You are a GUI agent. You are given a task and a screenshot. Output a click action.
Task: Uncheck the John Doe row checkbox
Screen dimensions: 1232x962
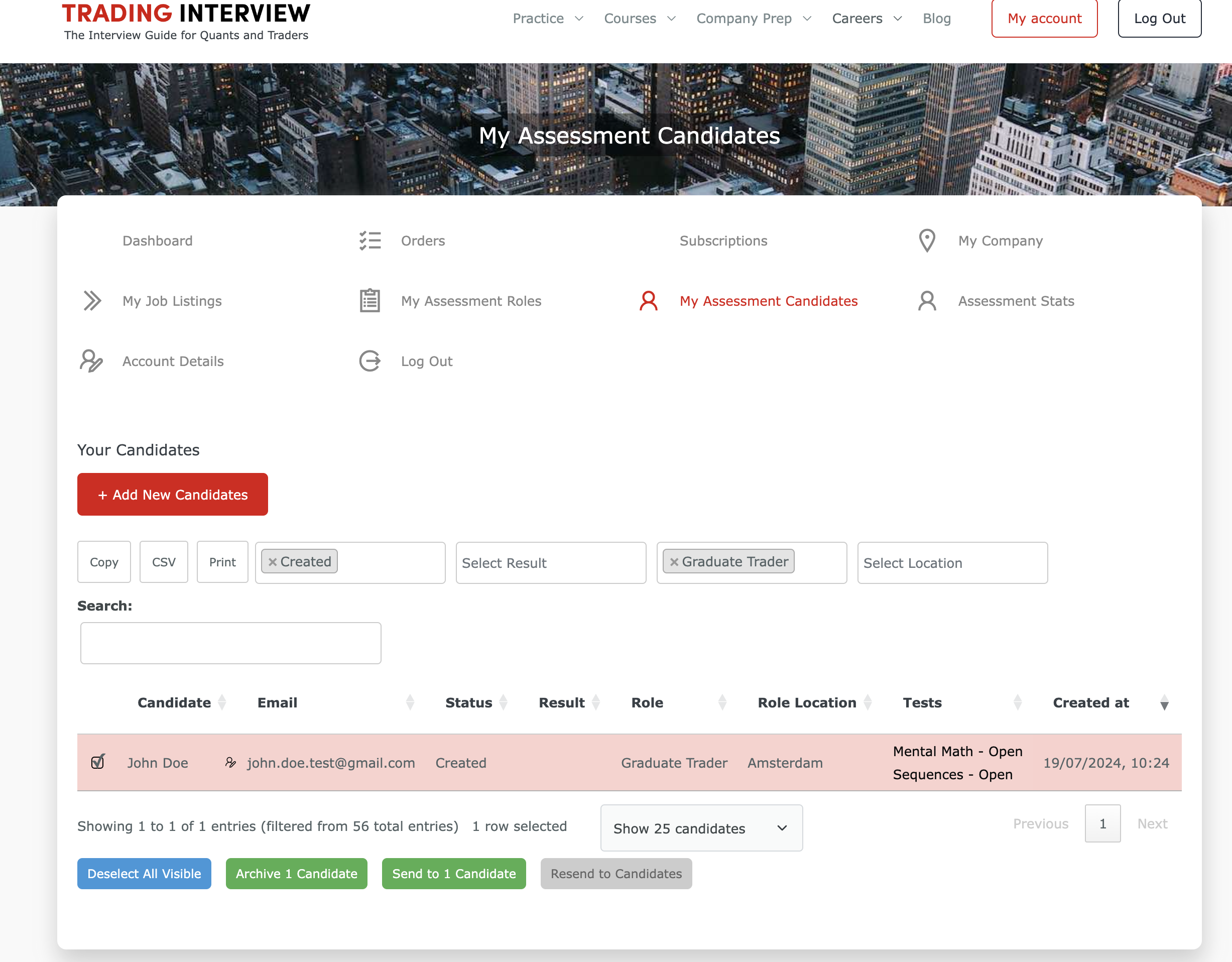coord(97,762)
